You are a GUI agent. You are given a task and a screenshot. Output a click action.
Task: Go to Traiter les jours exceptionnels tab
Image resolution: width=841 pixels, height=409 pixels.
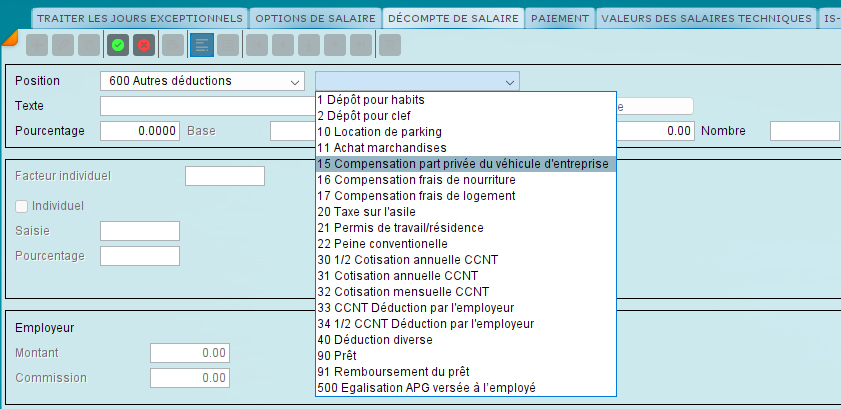click(x=140, y=19)
